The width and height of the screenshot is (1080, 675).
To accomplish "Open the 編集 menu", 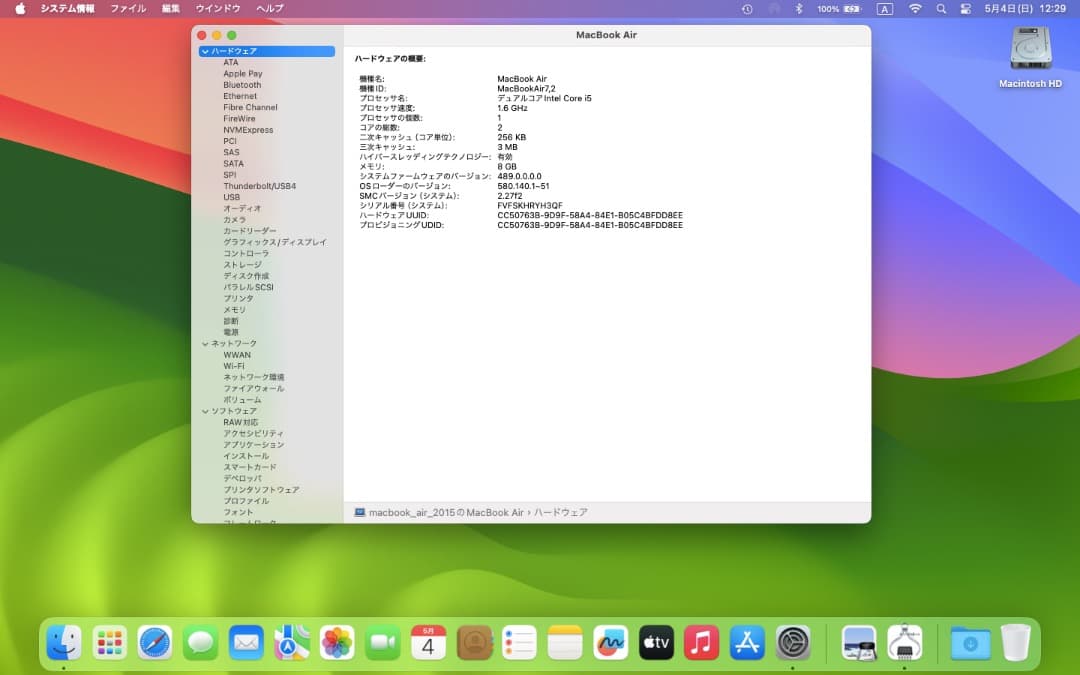I will [x=169, y=8].
